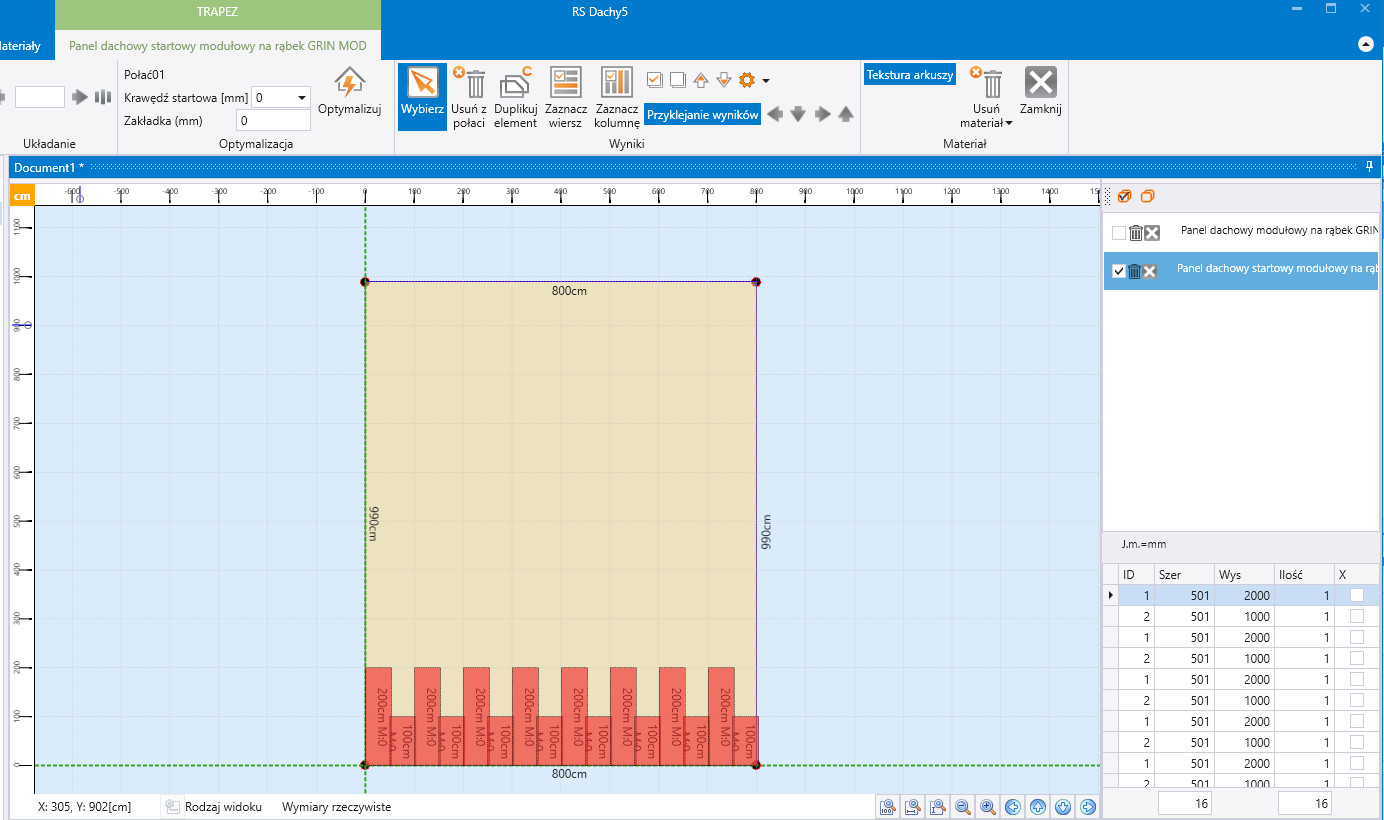The width and height of the screenshot is (1384, 820).
Task: Zoom in with the plus magnifier
Action: (x=987, y=807)
